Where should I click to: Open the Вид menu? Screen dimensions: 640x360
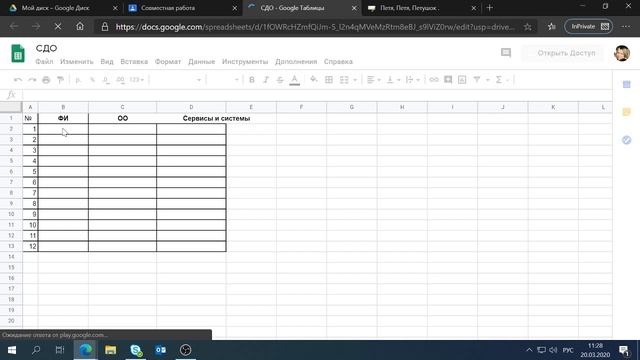click(107, 62)
